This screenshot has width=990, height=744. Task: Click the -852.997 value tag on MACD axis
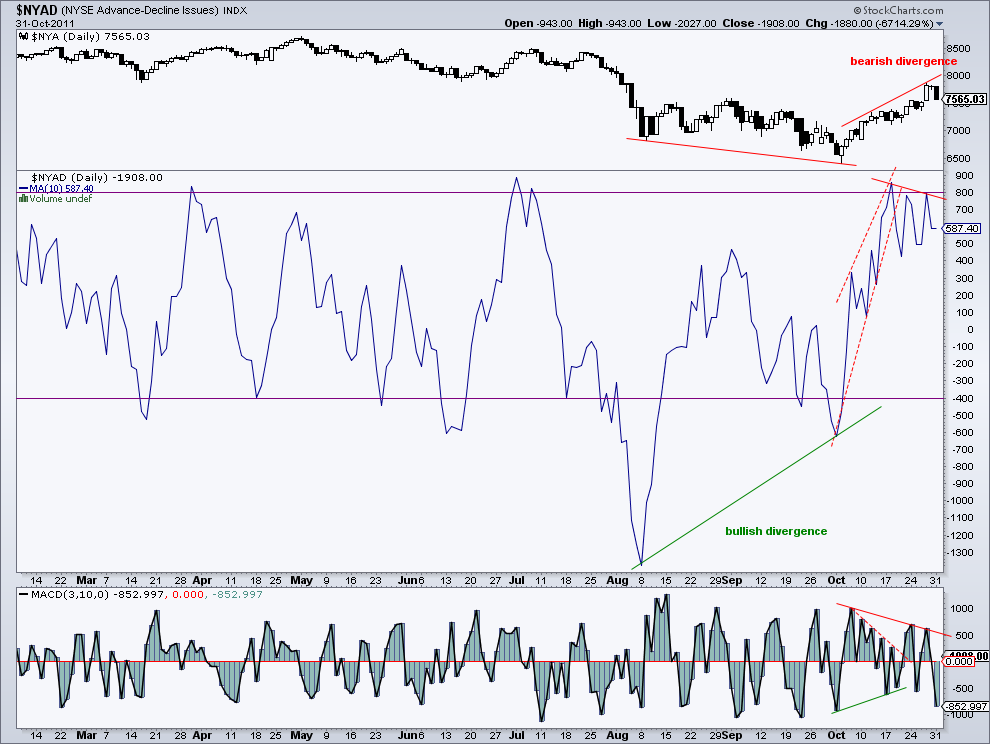pyautogui.click(x=965, y=706)
